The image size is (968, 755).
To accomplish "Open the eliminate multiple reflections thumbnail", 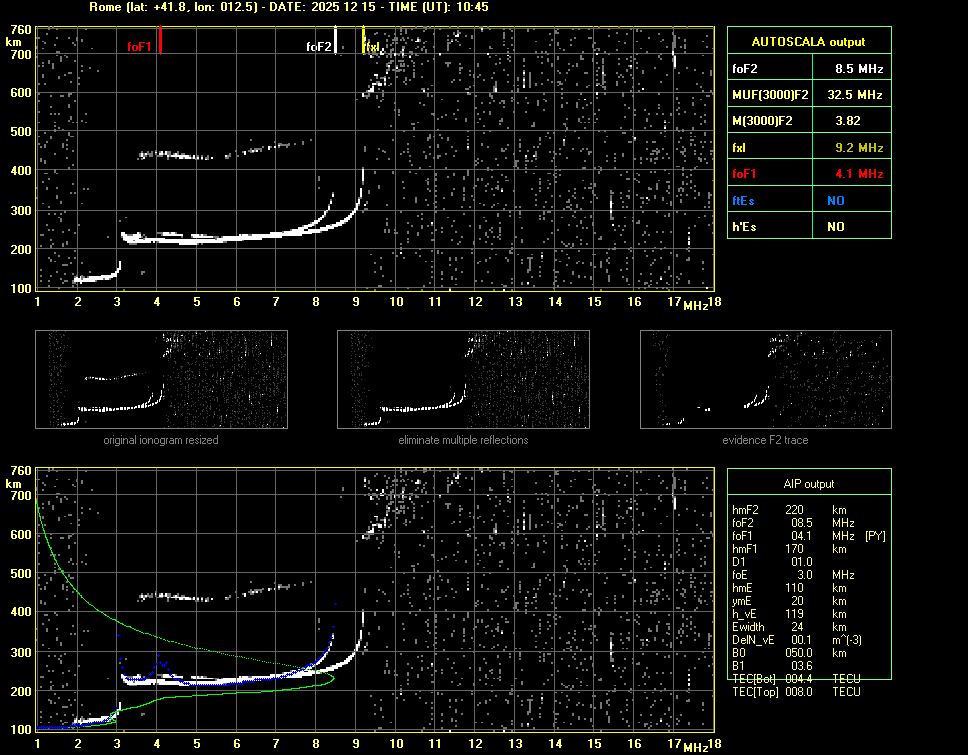I will pyautogui.click(x=463, y=379).
